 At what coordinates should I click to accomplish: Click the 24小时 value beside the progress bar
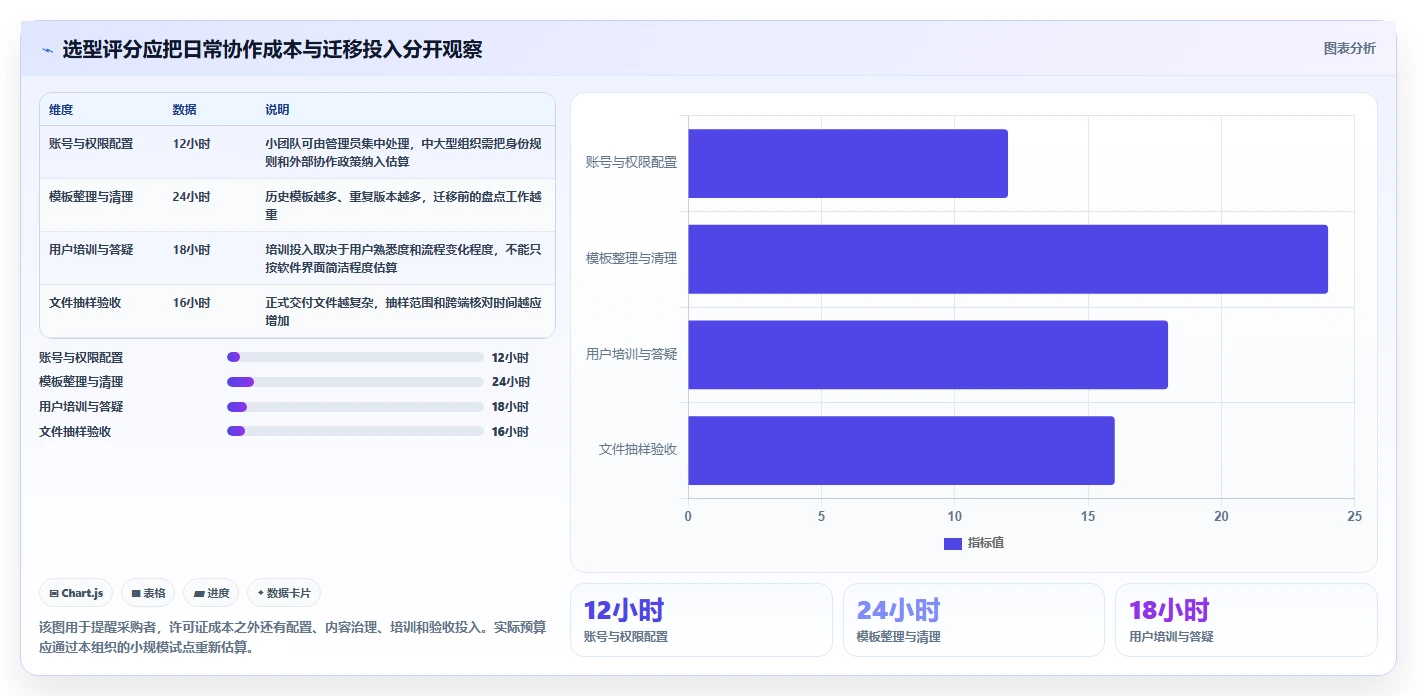click(x=510, y=382)
